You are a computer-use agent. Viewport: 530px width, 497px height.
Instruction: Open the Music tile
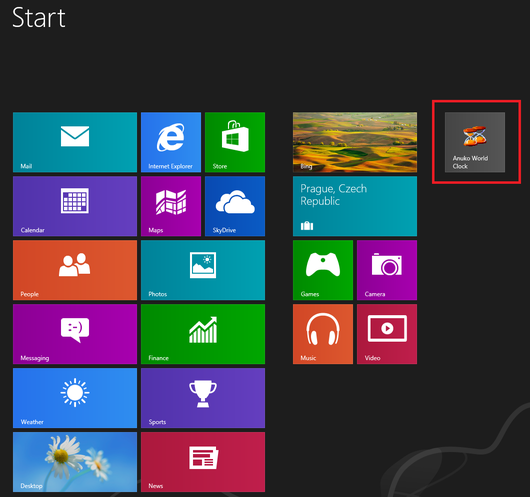323,334
